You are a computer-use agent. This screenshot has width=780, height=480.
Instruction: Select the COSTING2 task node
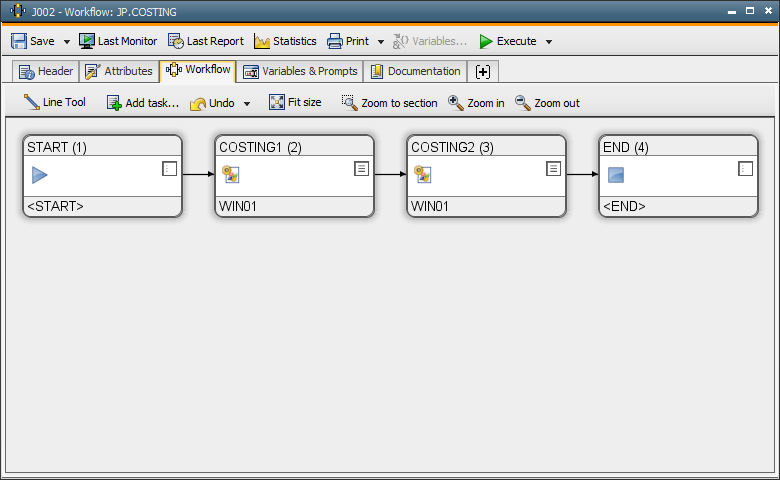[x=486, y=176]
